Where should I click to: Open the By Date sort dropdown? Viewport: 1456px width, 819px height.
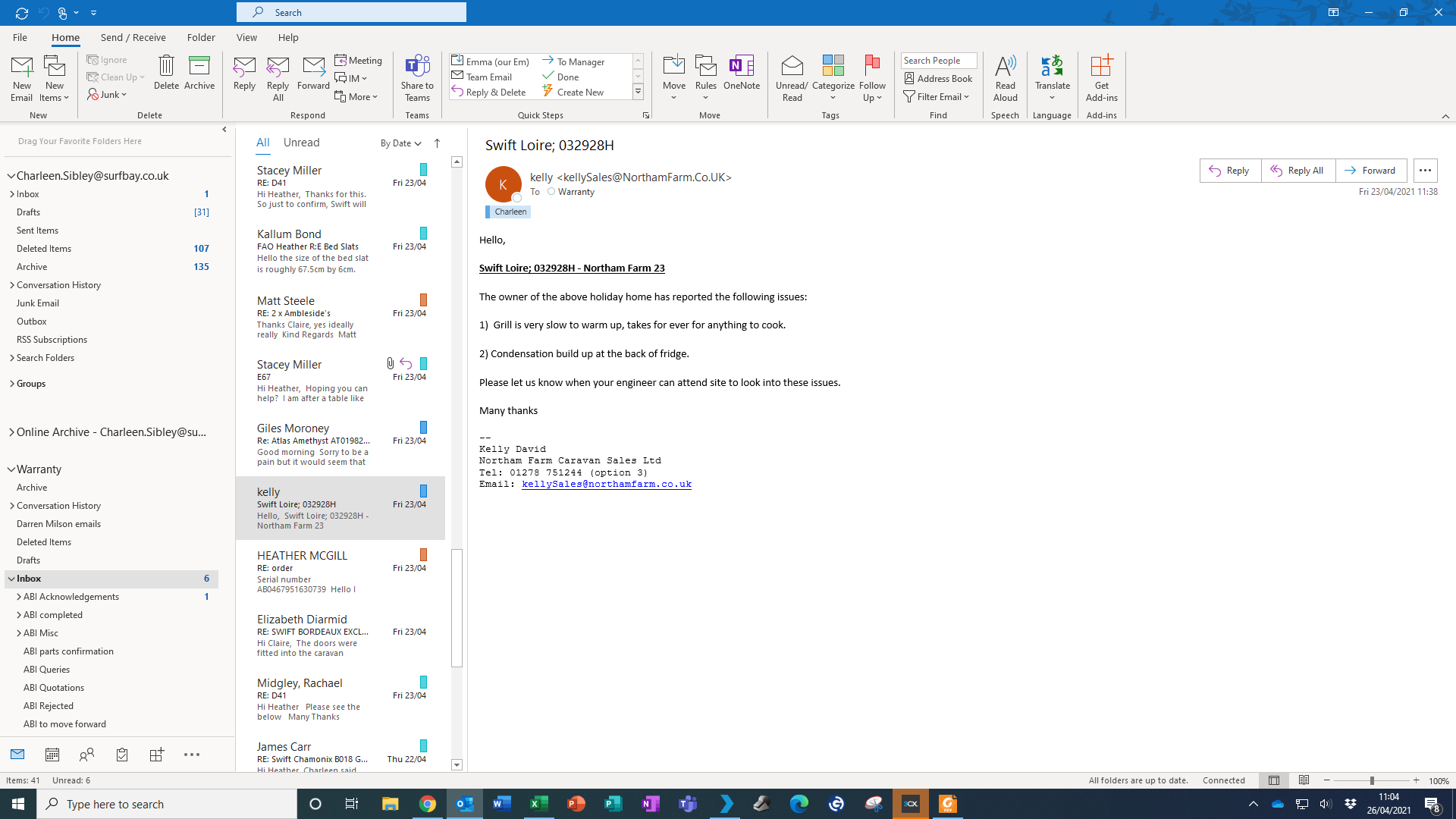400,143
